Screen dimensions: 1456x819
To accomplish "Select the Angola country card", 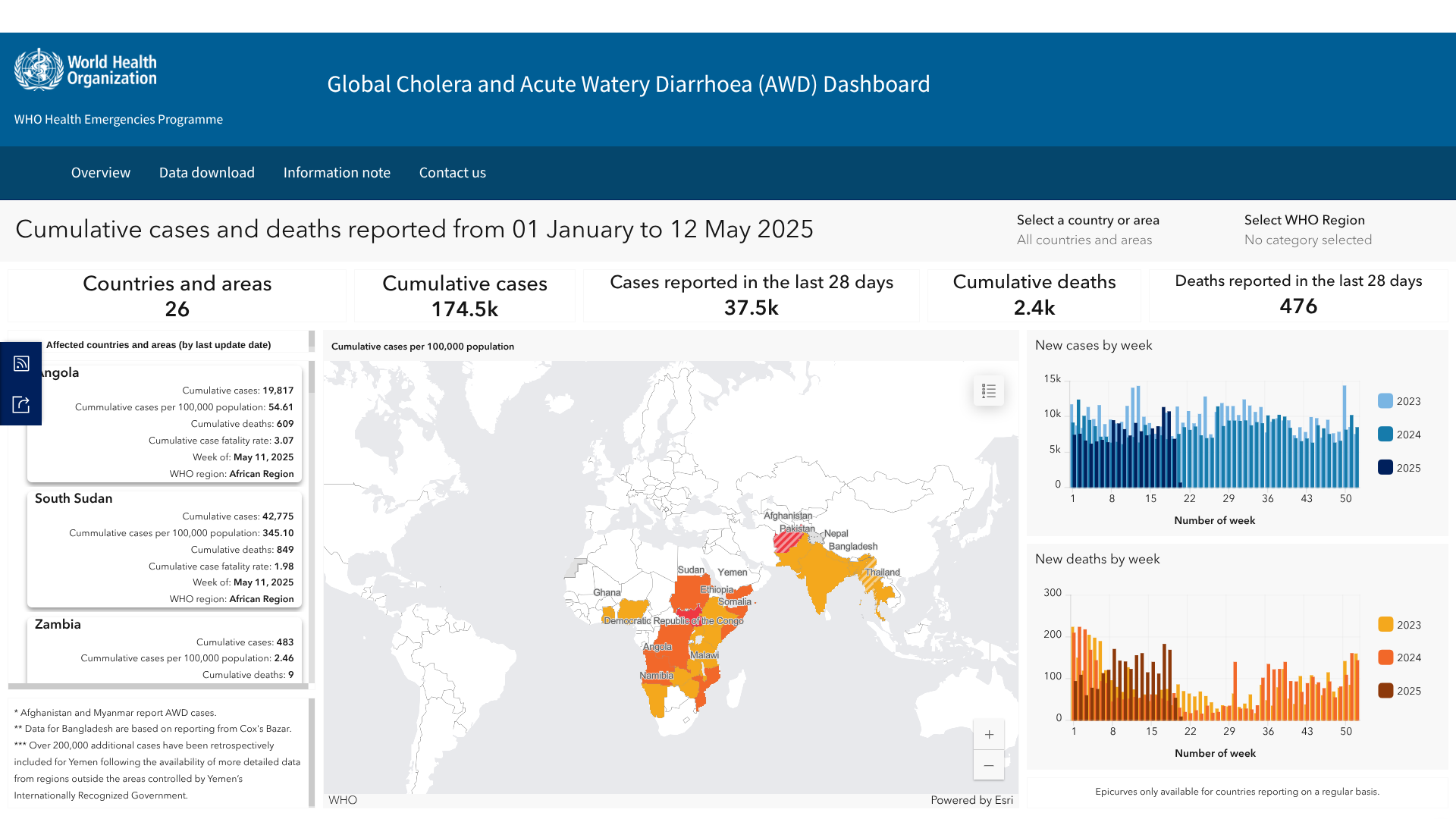I will click(165, 423).
